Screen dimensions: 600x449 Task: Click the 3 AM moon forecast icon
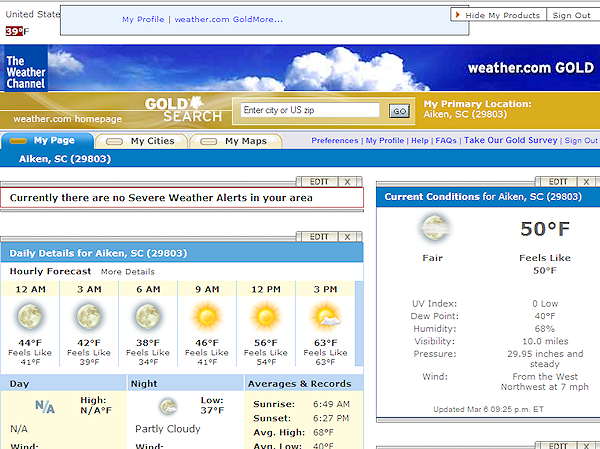(89, 317)
